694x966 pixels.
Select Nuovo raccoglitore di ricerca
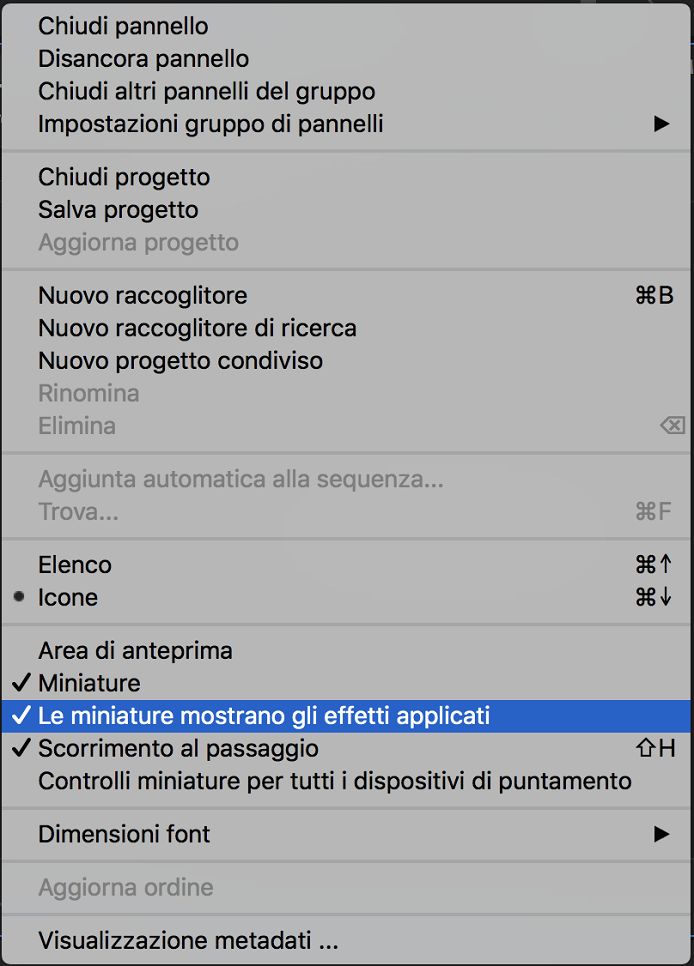tap(197, 328)
